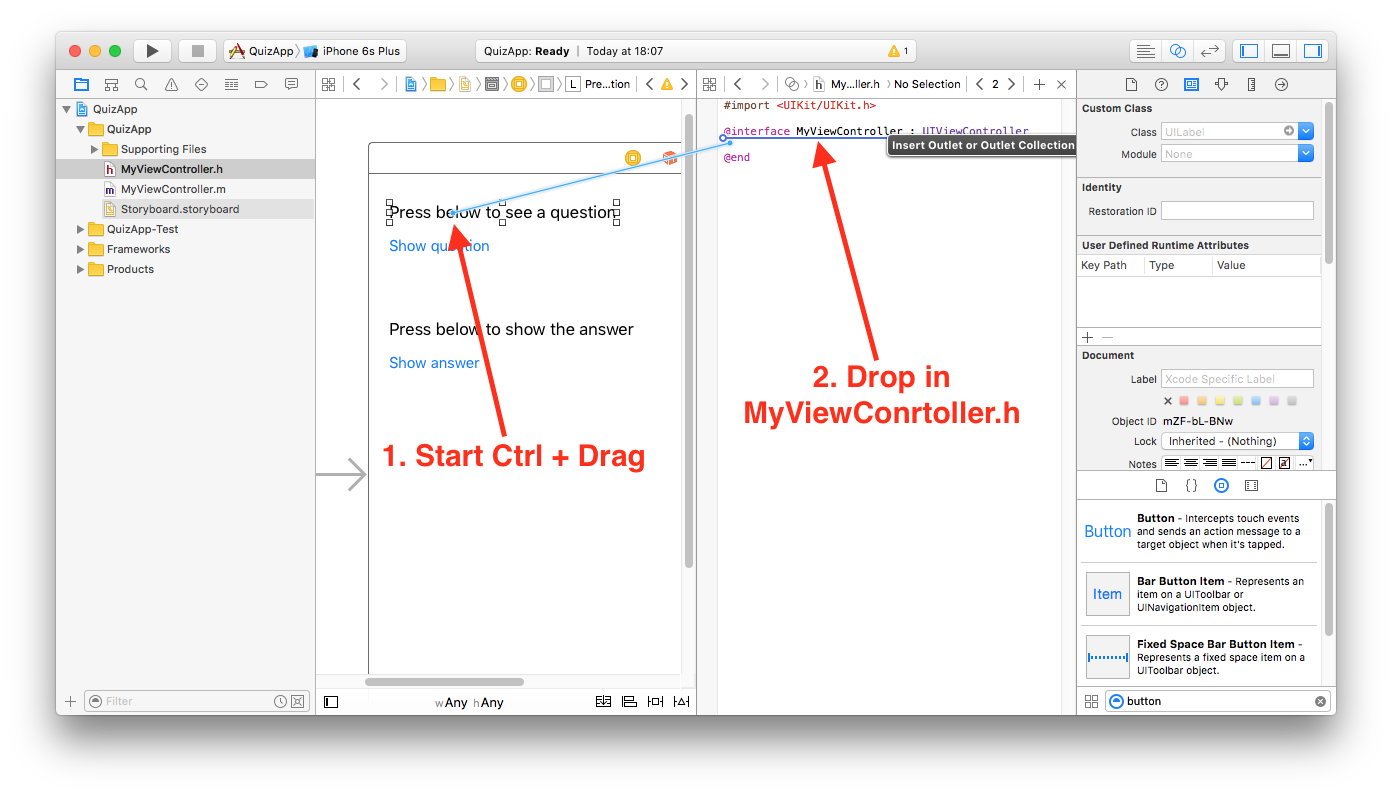Expand the Products group
The image size is (1392, 795).
click(81, 269)
